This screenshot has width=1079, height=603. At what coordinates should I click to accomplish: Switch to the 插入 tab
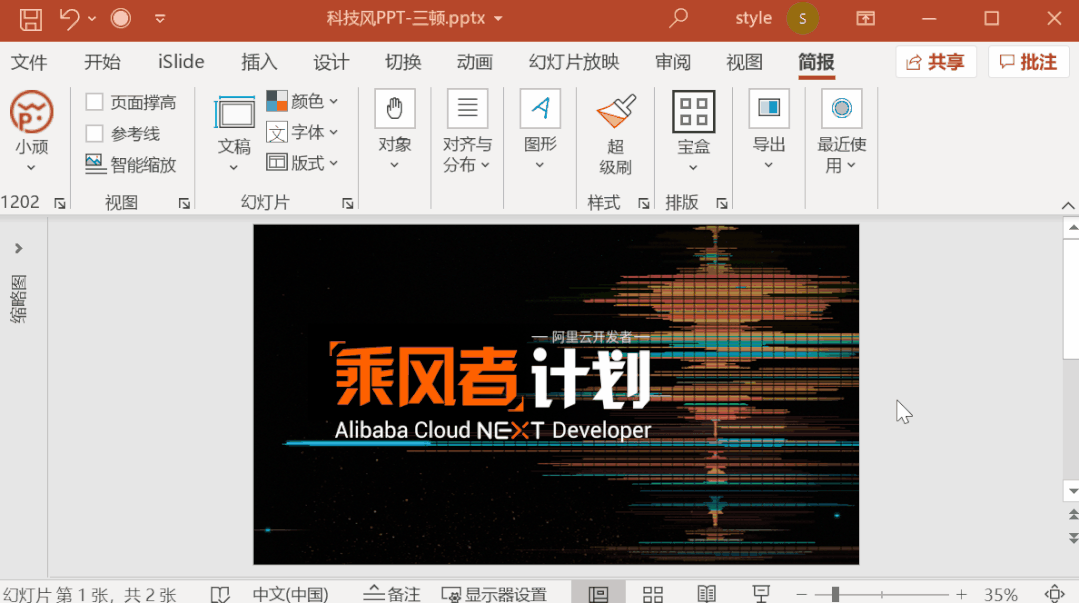pyautogui.click(x=259, y=62)
